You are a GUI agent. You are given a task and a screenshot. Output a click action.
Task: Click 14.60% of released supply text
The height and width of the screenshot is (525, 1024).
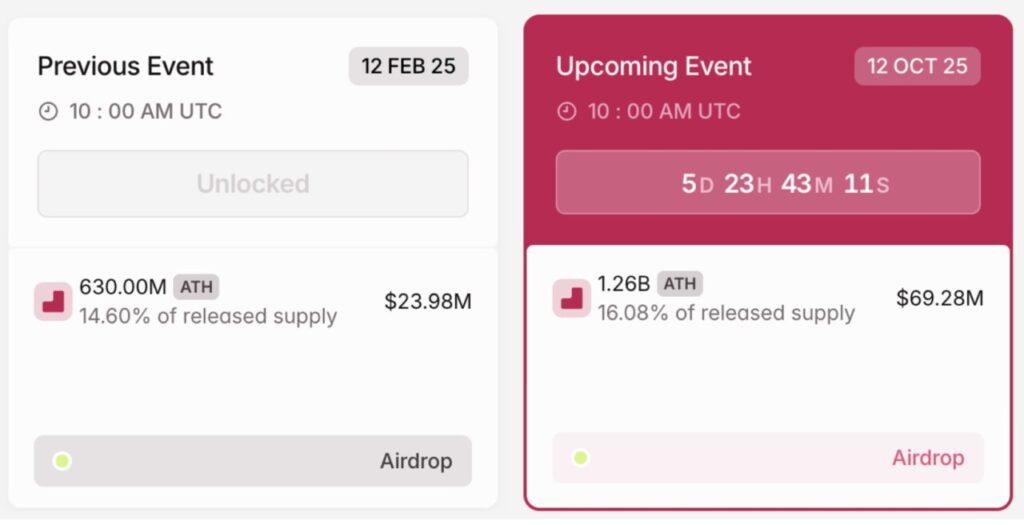pyautogui.click(x=208, y=317)
